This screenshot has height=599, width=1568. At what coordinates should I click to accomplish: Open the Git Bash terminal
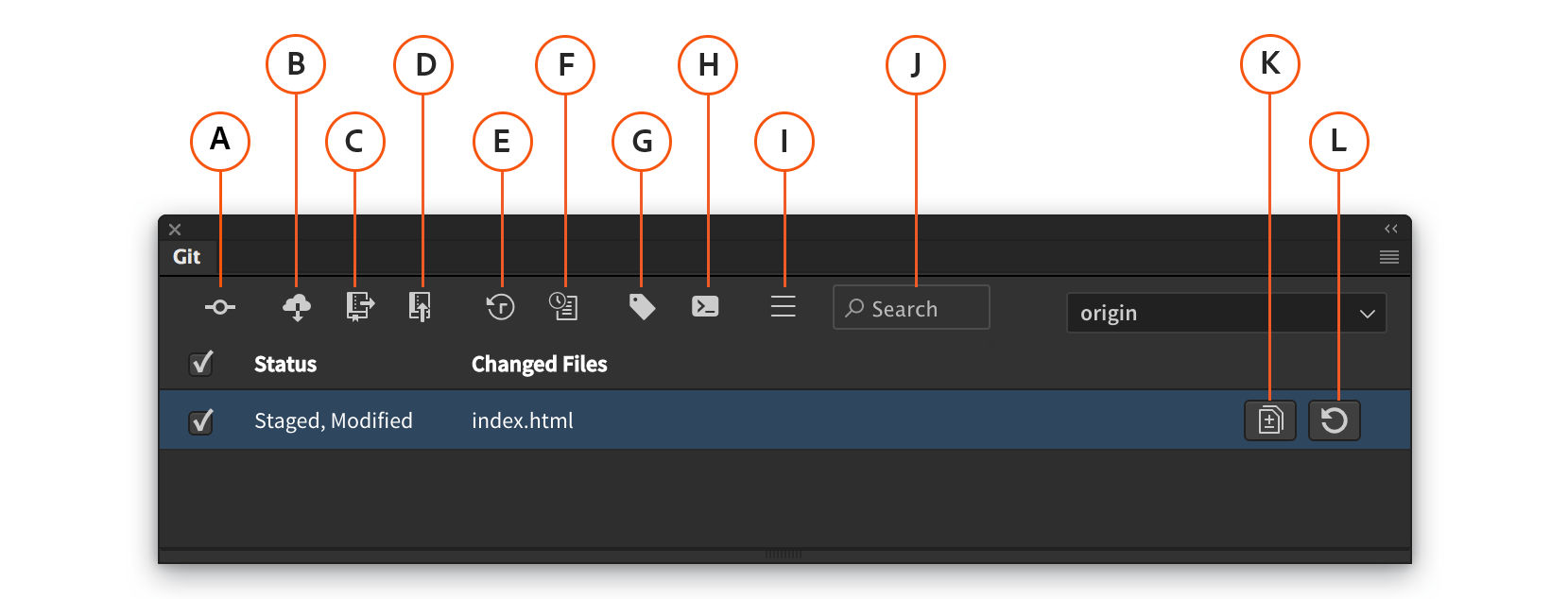tap(705, 306)
